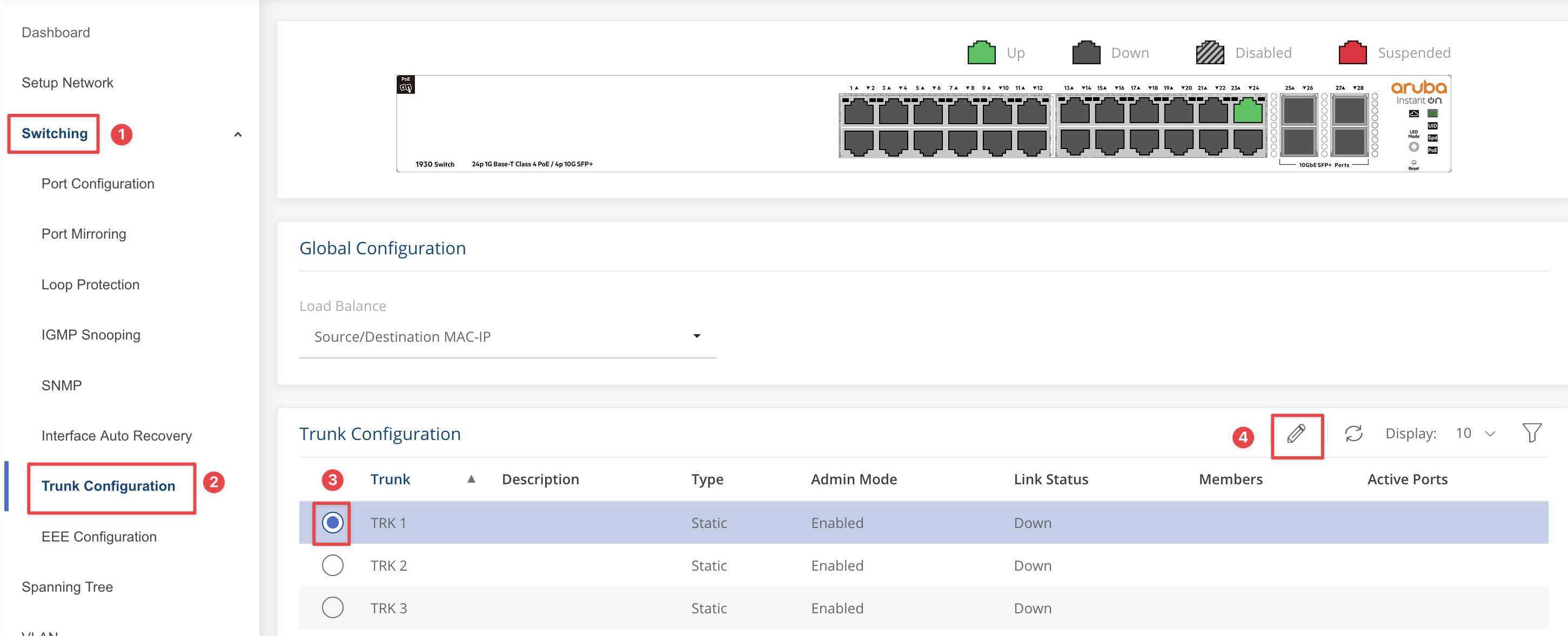Select port 12 on the switch diagram
1568x636 pixels.
pyautogui.click(x=1032, y=143)
